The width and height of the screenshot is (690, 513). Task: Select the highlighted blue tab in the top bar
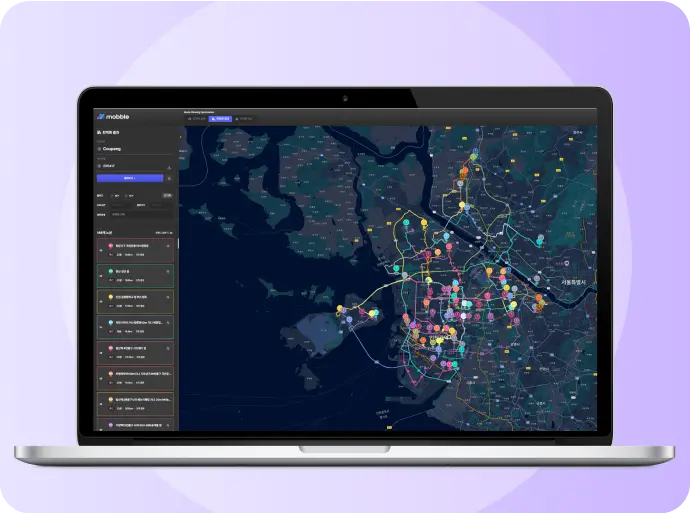(220, 119)
